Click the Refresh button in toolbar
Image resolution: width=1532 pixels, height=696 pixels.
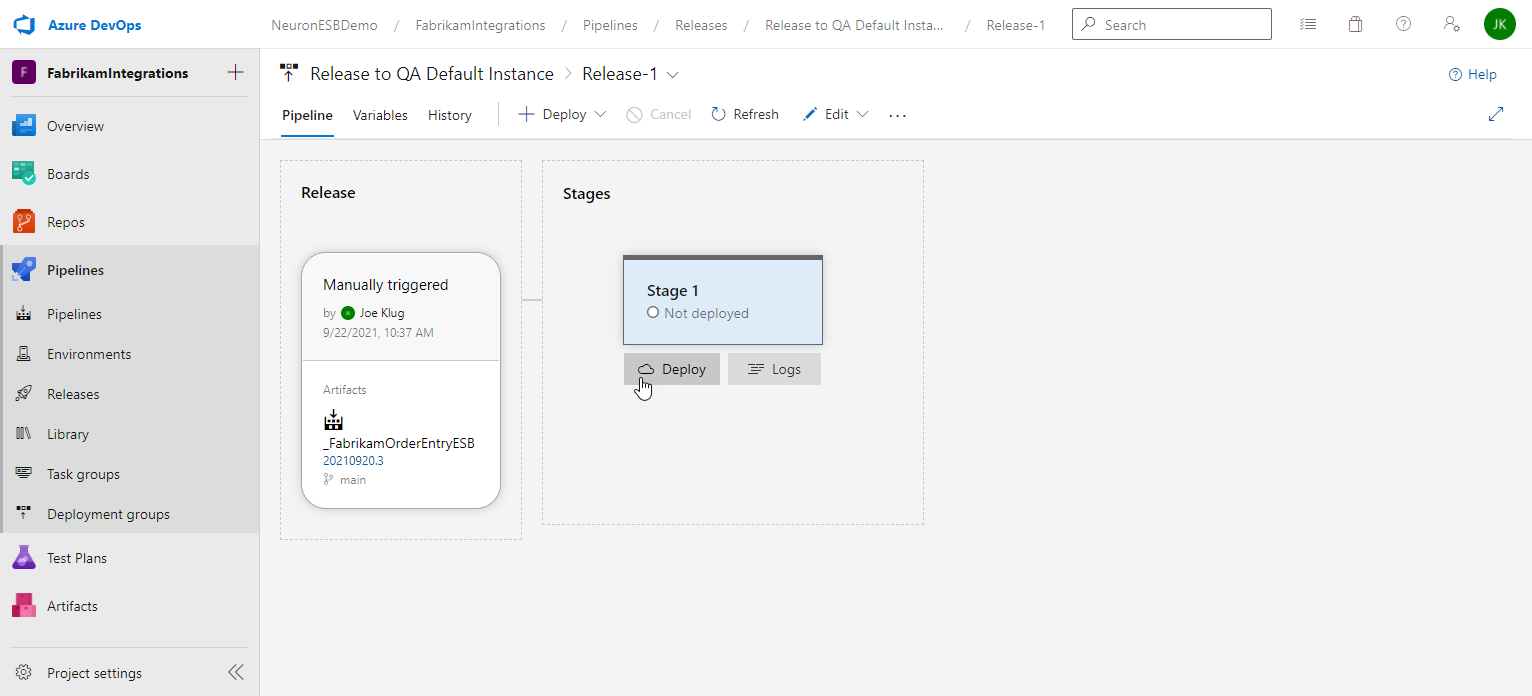[x=745, y=114]
